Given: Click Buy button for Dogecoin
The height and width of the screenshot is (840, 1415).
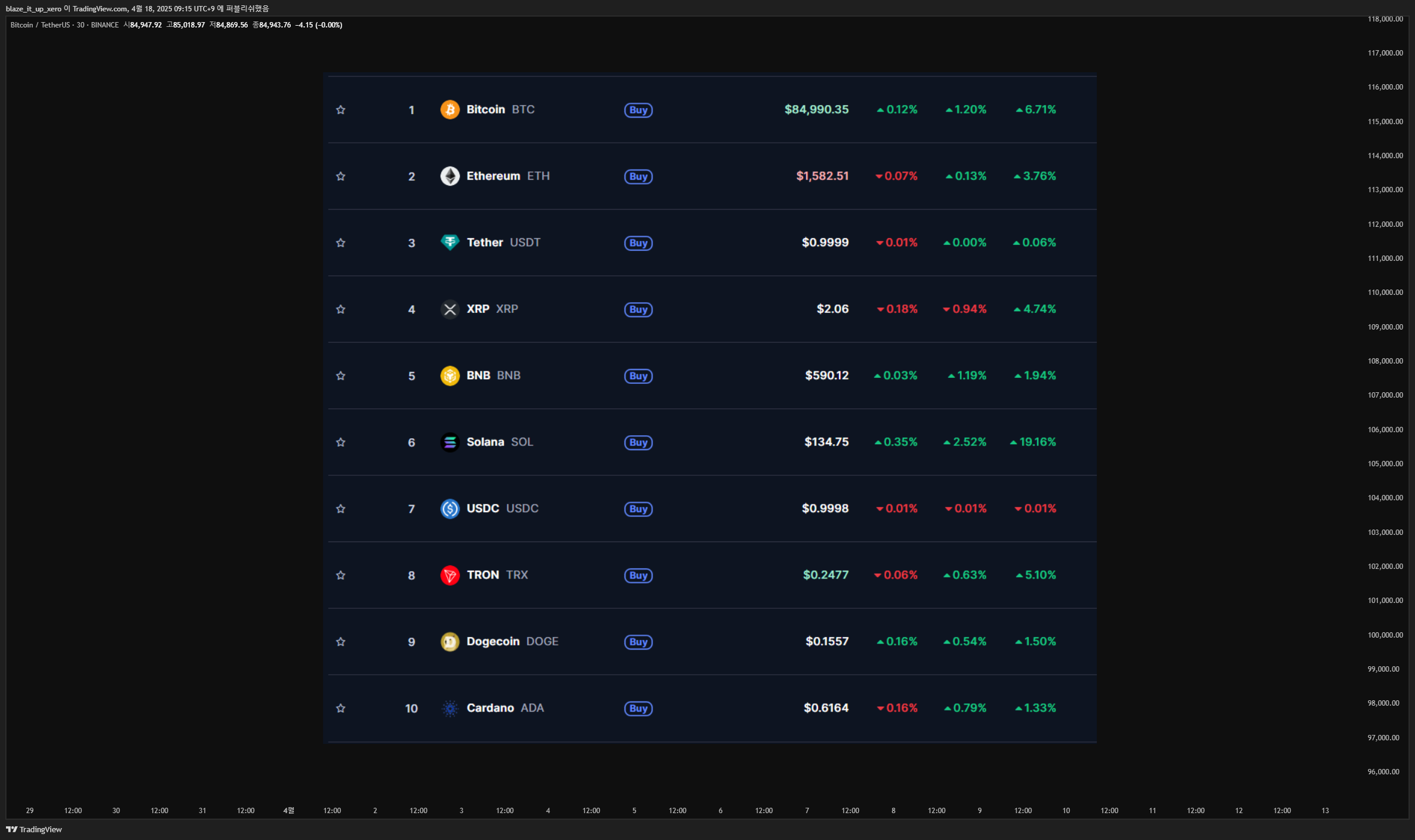Looking at the screenshot, I should click(638, 642).
